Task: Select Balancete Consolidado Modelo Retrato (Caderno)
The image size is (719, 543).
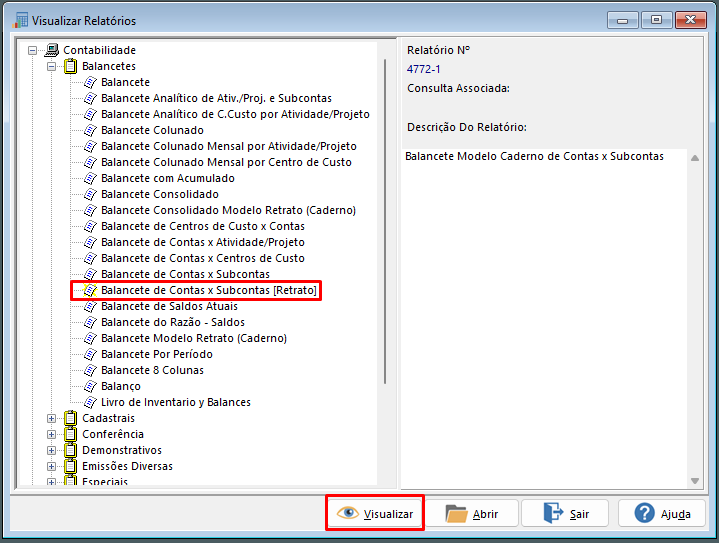Action: [228, 211]
